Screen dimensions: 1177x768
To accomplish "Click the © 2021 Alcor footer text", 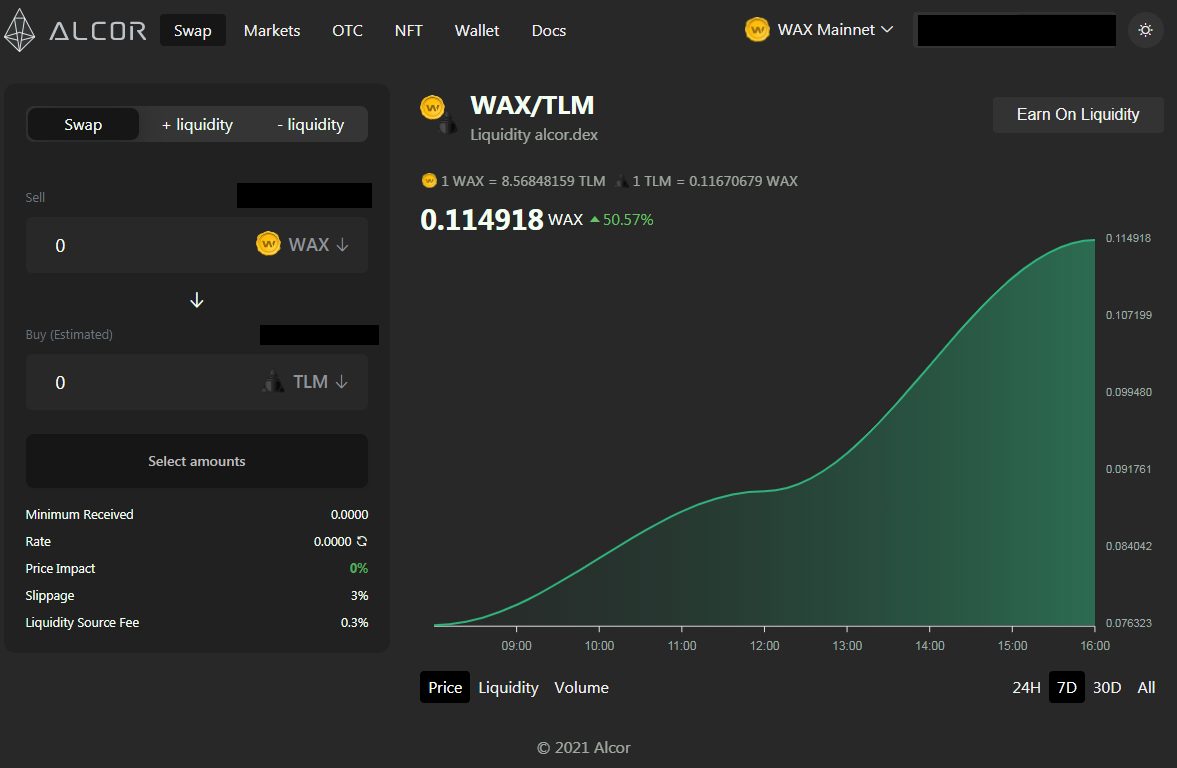I will pyautogui.click(x=584, y=748).
